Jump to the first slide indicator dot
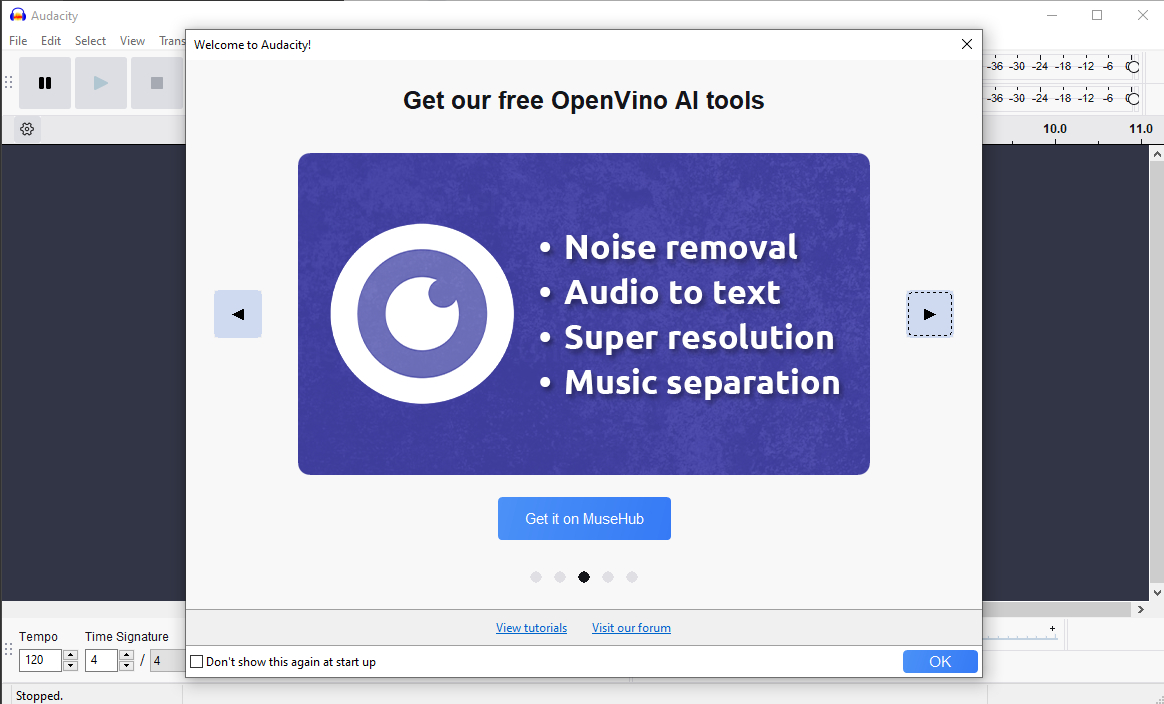Image resolution: width=1164 pixels, height=704 pixels. point(536,577)
